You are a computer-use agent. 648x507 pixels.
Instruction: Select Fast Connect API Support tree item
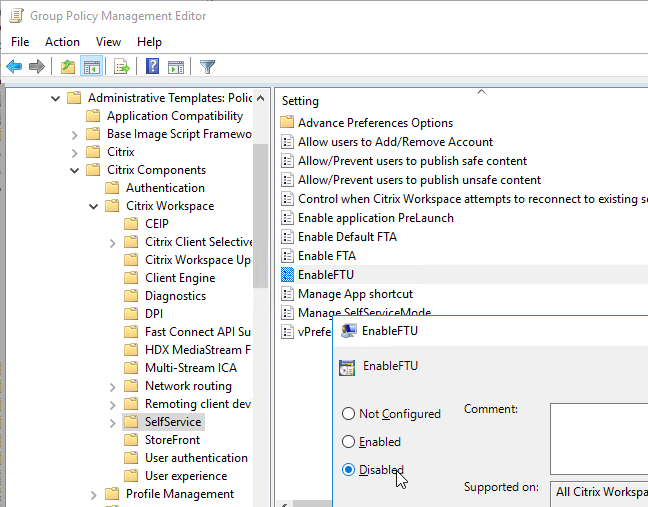[198, 331]
